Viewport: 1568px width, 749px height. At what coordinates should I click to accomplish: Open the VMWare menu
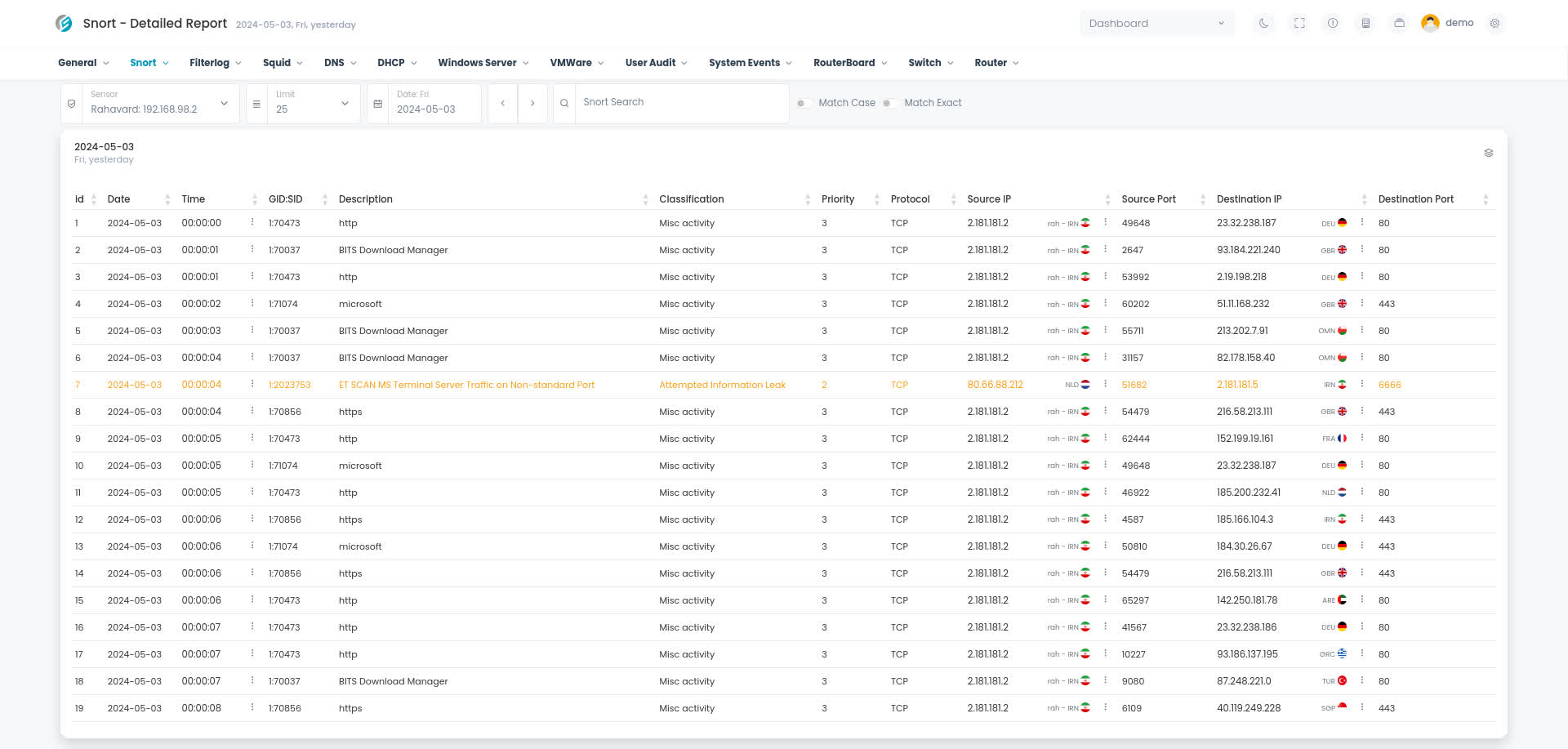577,63
